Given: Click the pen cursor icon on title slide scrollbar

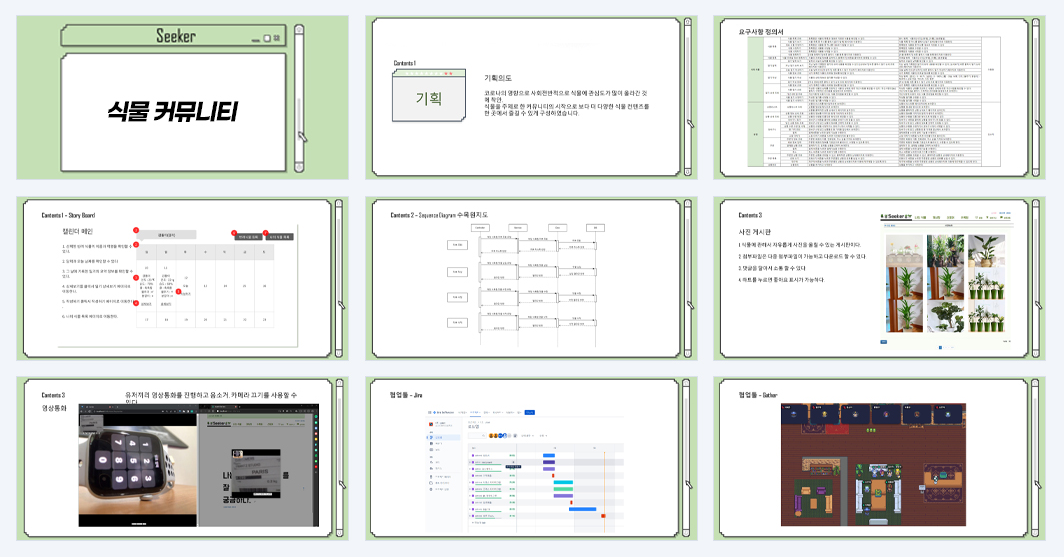Looking at the screenshot, I should tap(302, 136).
